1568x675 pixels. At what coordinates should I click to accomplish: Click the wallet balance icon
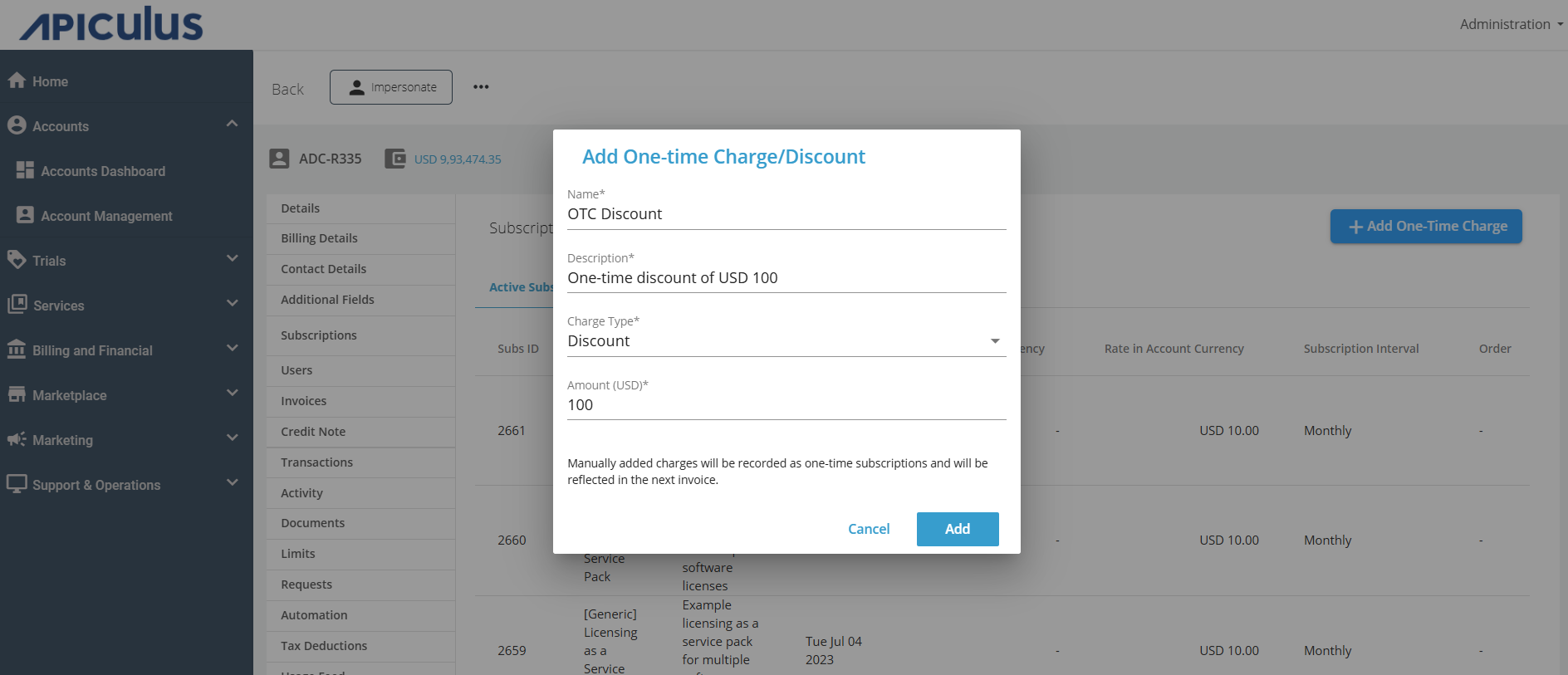[x=395, y=159]
